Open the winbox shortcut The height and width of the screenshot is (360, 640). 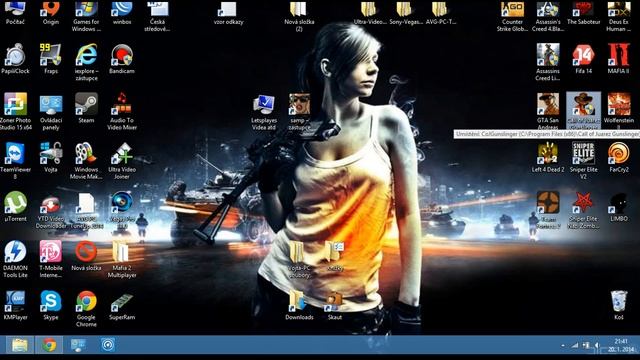(122, 12)
